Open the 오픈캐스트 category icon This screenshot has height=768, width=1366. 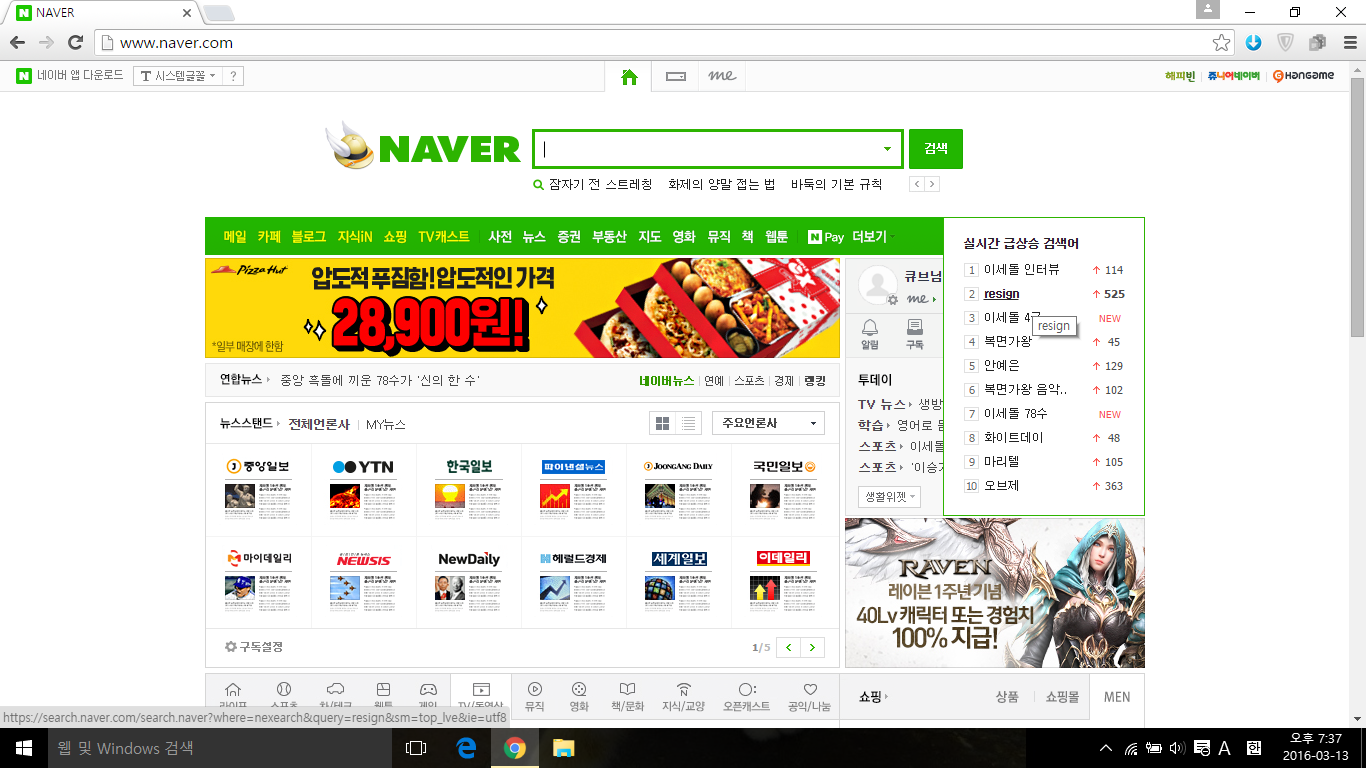pyautogui.click(x=747, y=696)
